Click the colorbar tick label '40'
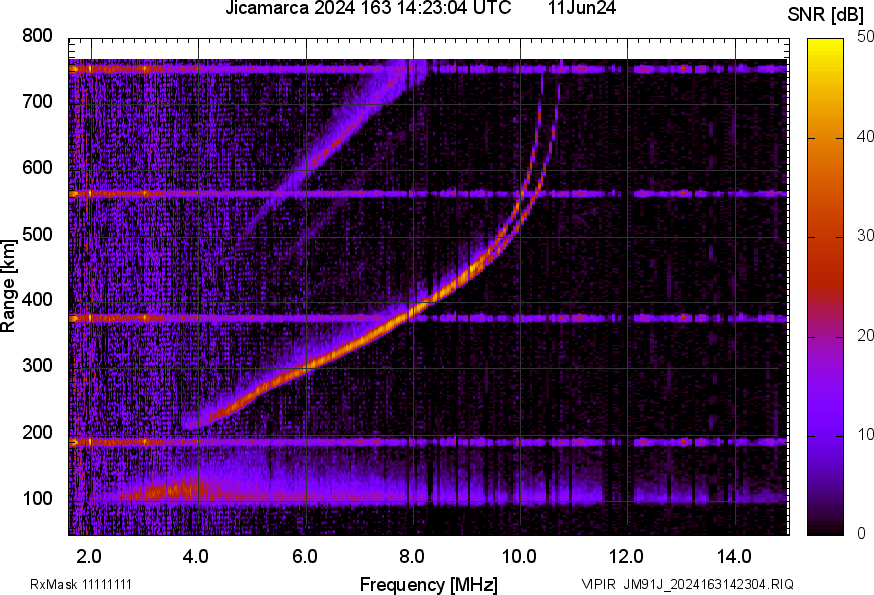874x595 pixels. click(x=865, y=137)
